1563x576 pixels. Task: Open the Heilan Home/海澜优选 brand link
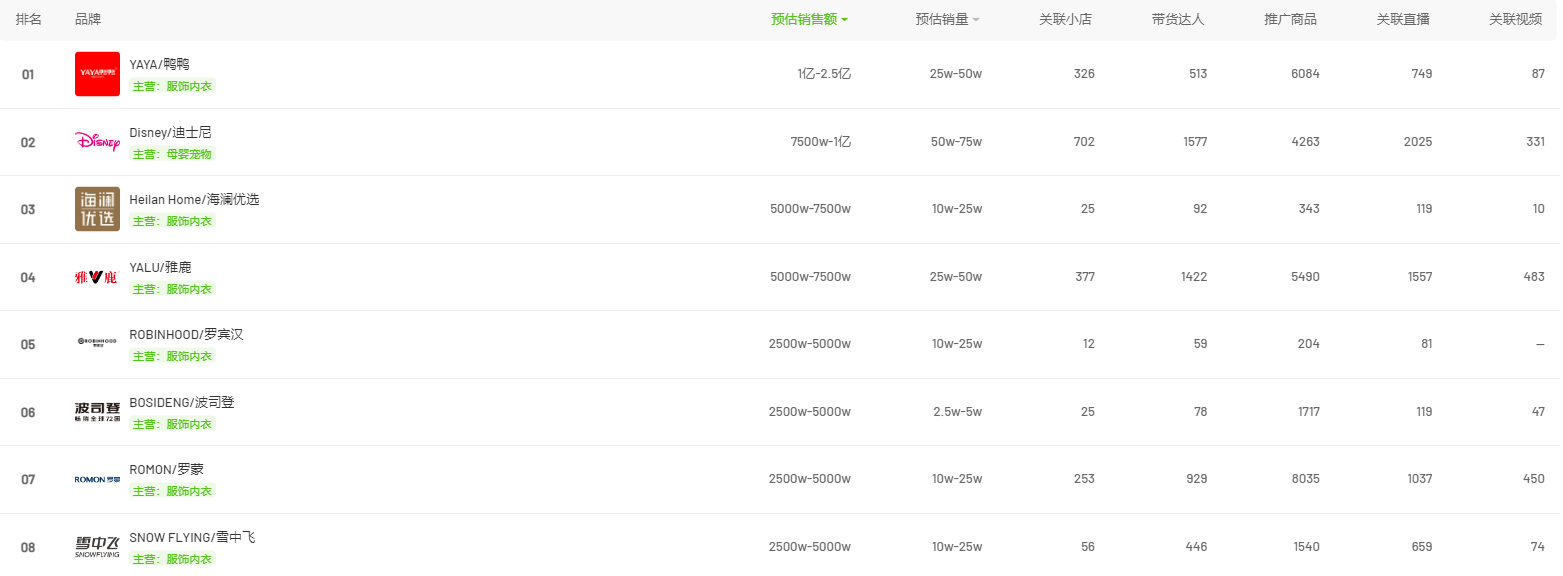click(x=194, y=199)
